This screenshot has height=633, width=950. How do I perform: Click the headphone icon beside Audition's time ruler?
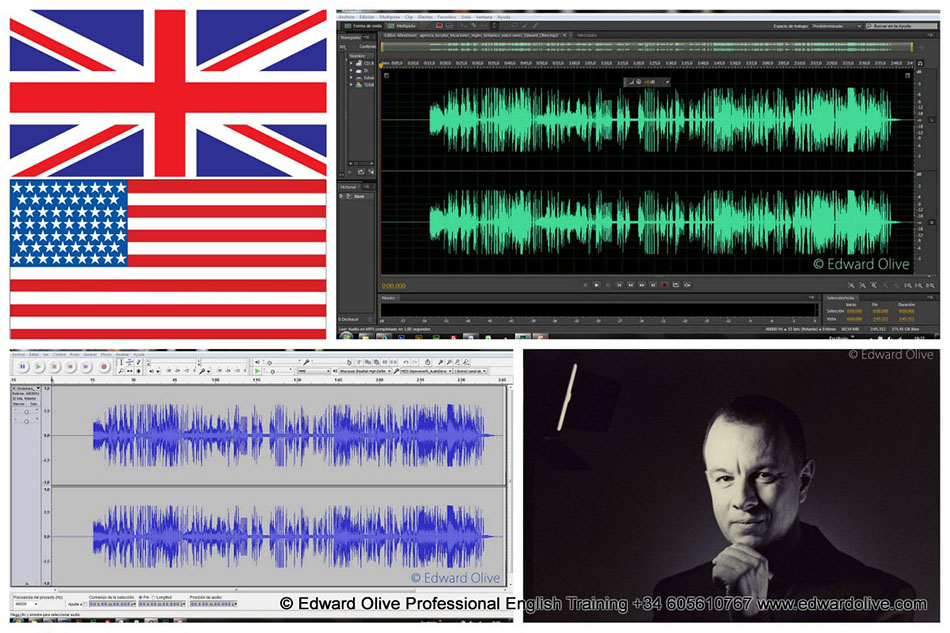pos(920,63)
